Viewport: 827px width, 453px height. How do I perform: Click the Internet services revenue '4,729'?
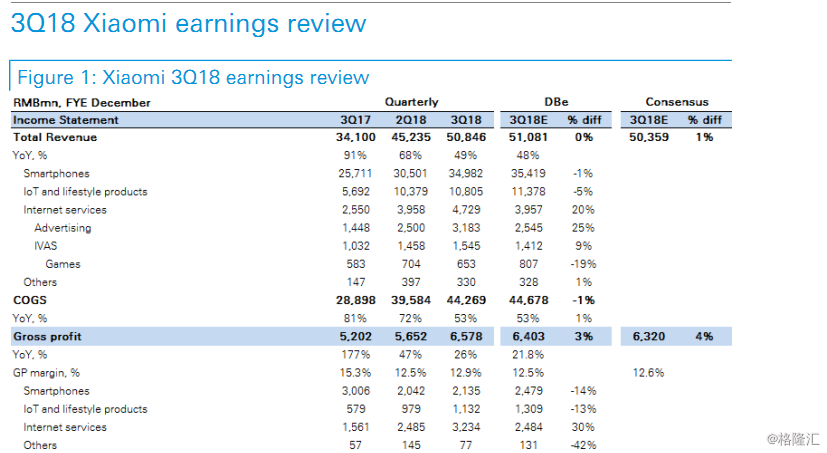[466, 210]
